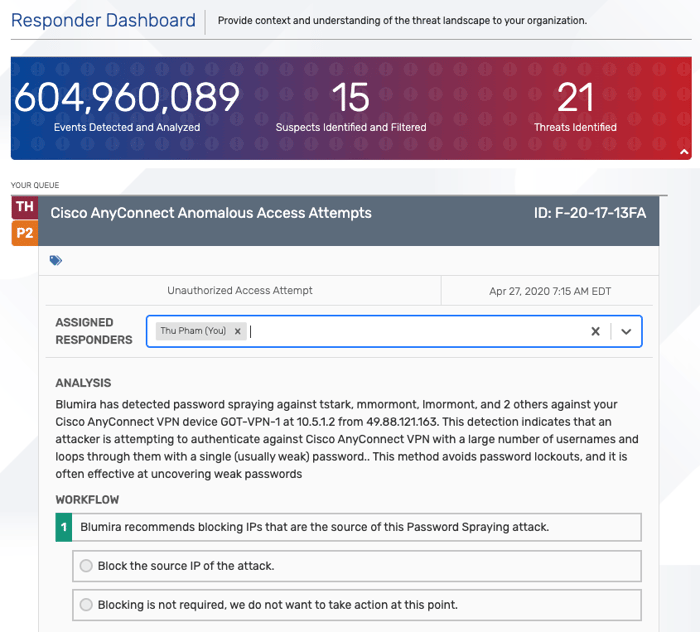Click the Apr 27, 2020 timestamp
The height and width of the screenshot is (632, 700).
point(550,291)
